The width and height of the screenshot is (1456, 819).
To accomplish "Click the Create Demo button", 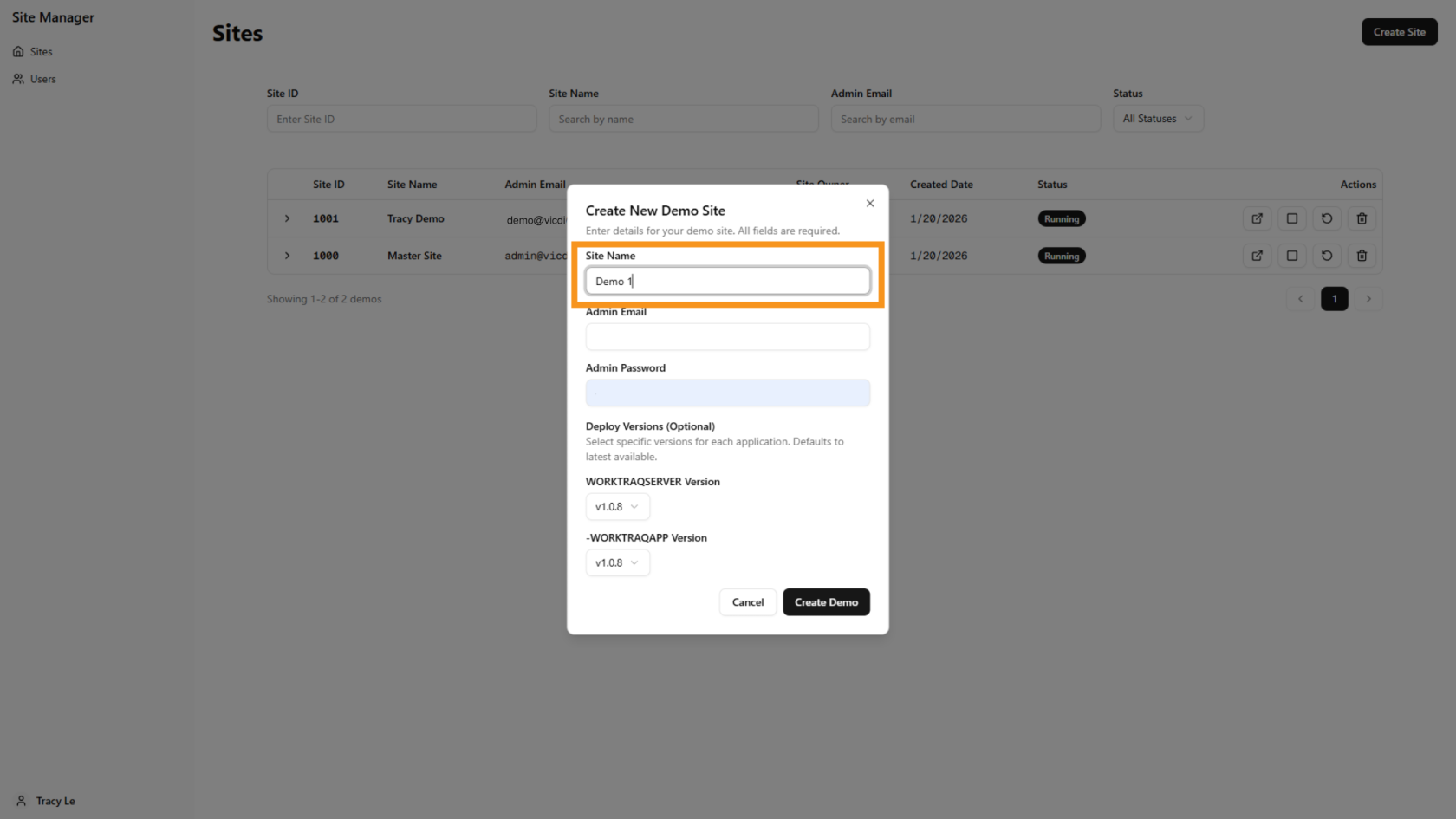I will pos(826,601).
